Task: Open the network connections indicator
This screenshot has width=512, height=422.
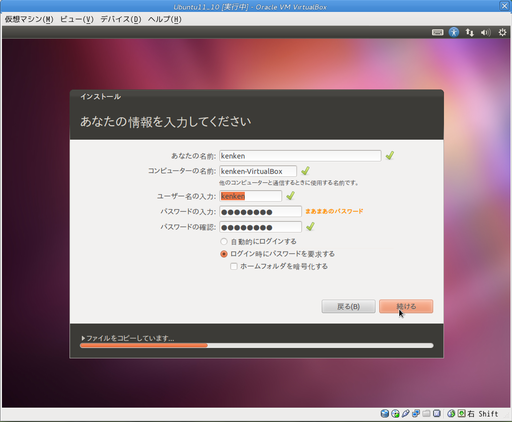Action: point(470,32)
